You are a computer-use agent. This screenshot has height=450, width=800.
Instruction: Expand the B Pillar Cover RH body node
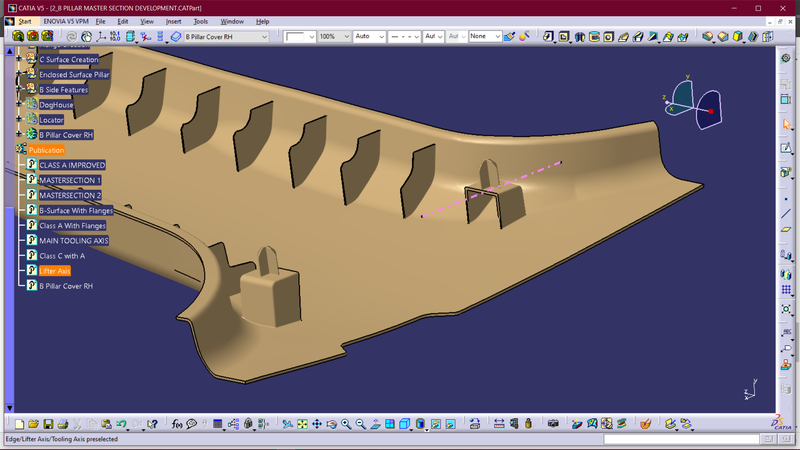19,134
